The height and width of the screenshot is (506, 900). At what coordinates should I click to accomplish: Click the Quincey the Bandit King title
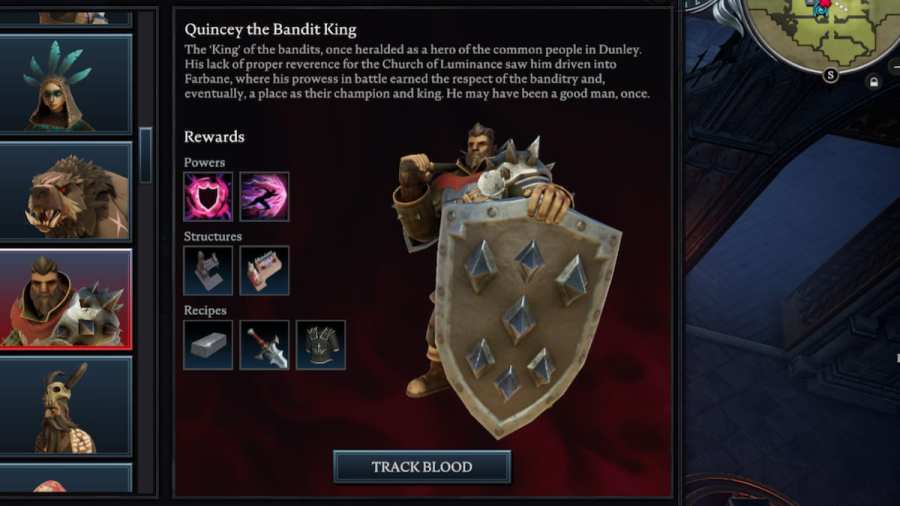[270, 29]
